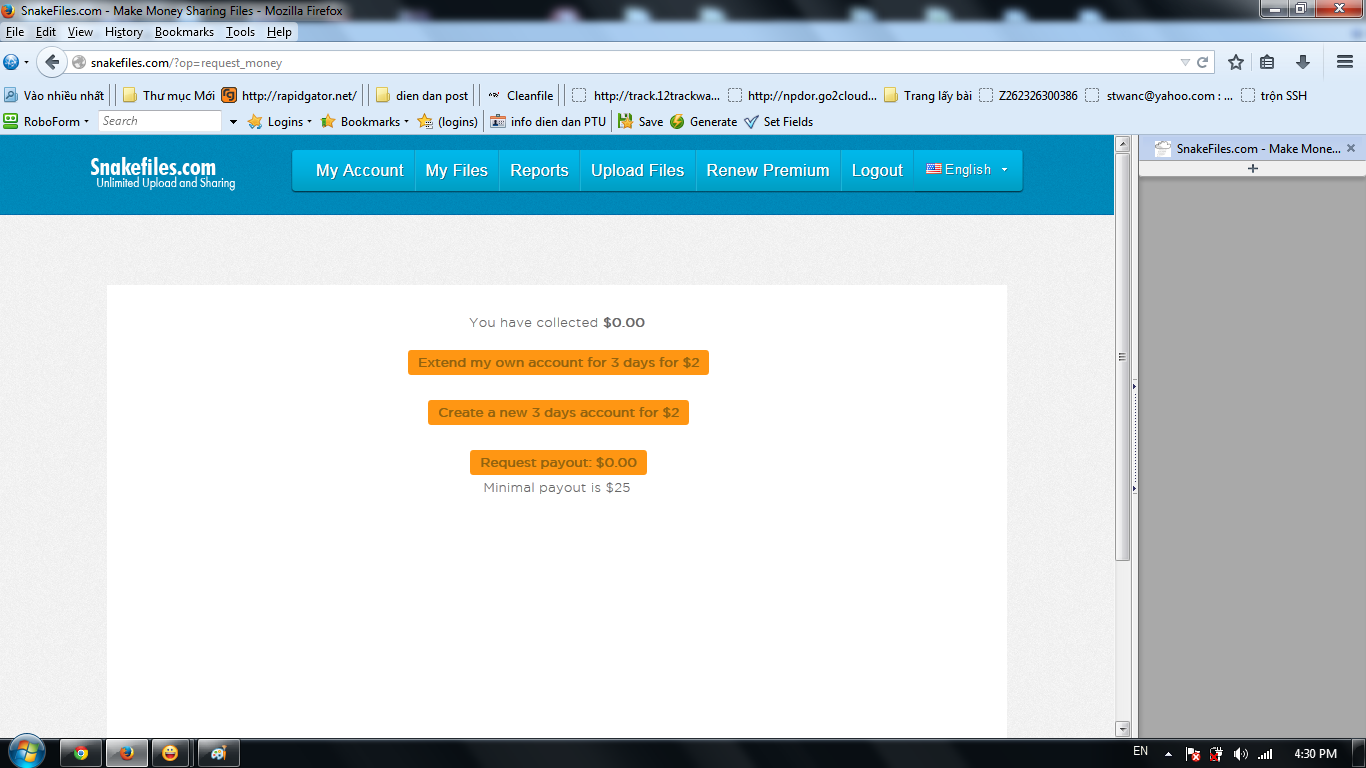Open the Help menu
1366x768 pixels.
(x=279, y=32)
